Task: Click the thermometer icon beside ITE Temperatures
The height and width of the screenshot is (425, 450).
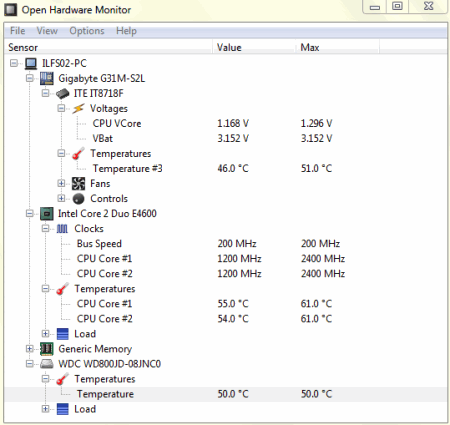Action: [x=78, y=154]
